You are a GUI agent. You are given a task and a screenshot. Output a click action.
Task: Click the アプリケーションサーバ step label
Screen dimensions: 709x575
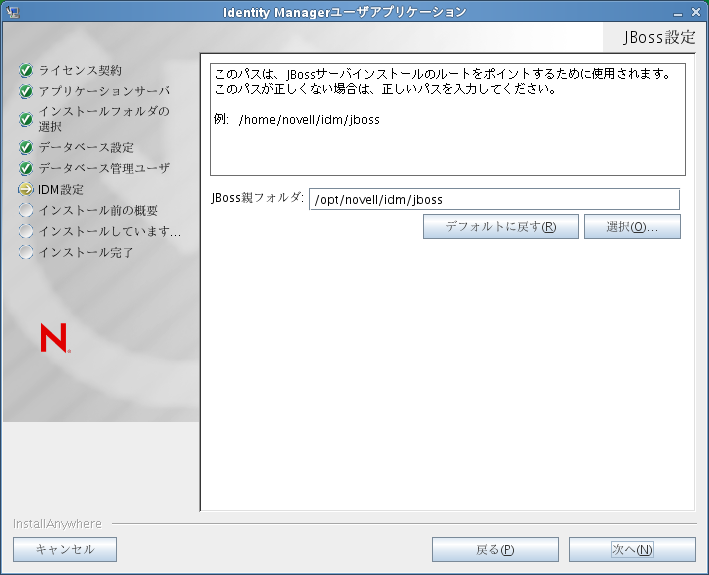tap(104, 91)
